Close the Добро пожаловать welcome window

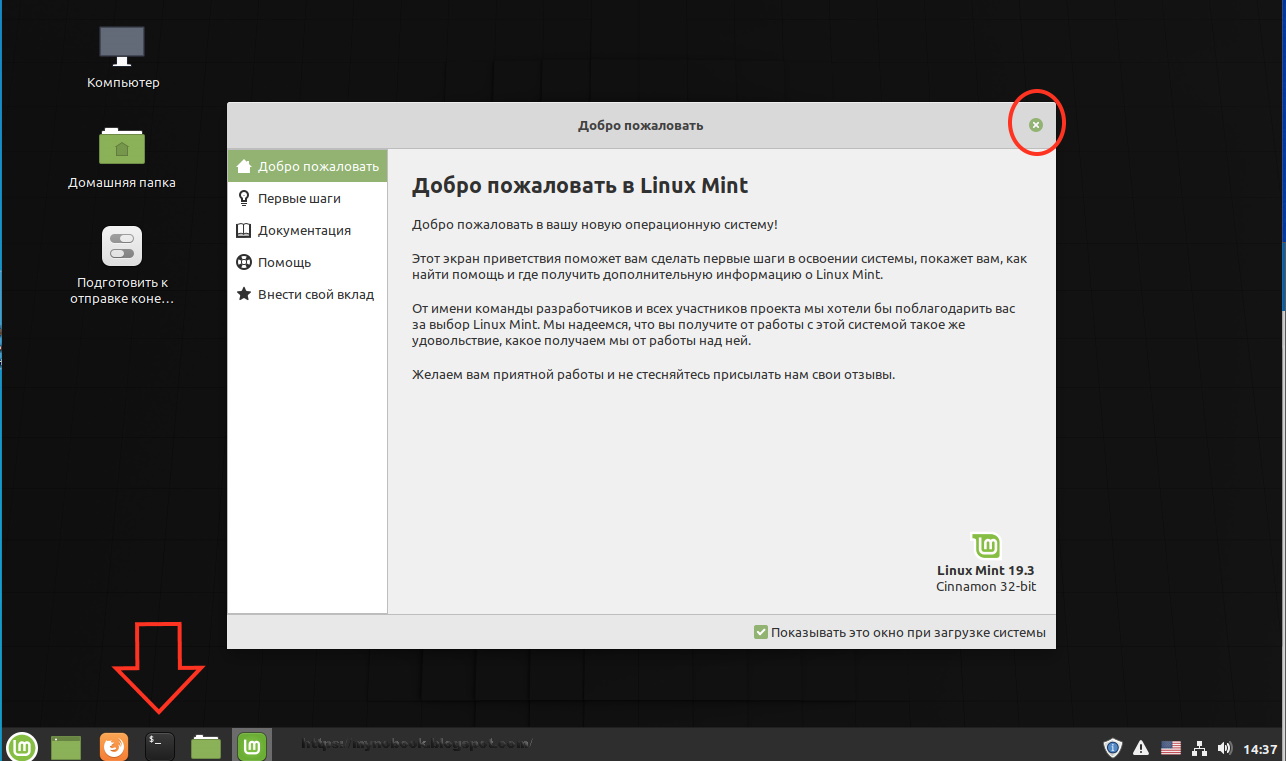tap(1036, 125)
